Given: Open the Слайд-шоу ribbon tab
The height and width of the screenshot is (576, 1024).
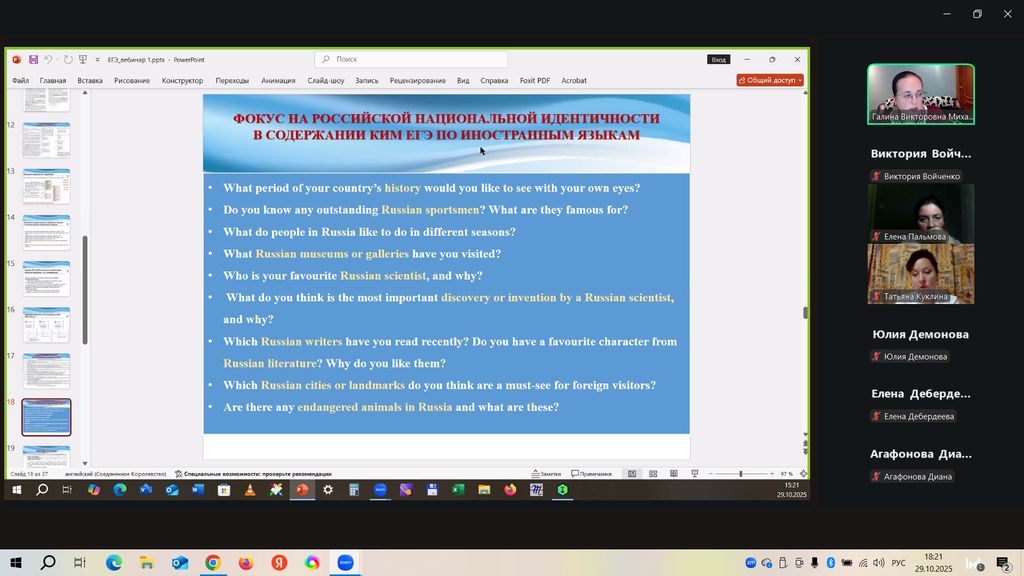Looking at the screenshot, I should 325,81.
